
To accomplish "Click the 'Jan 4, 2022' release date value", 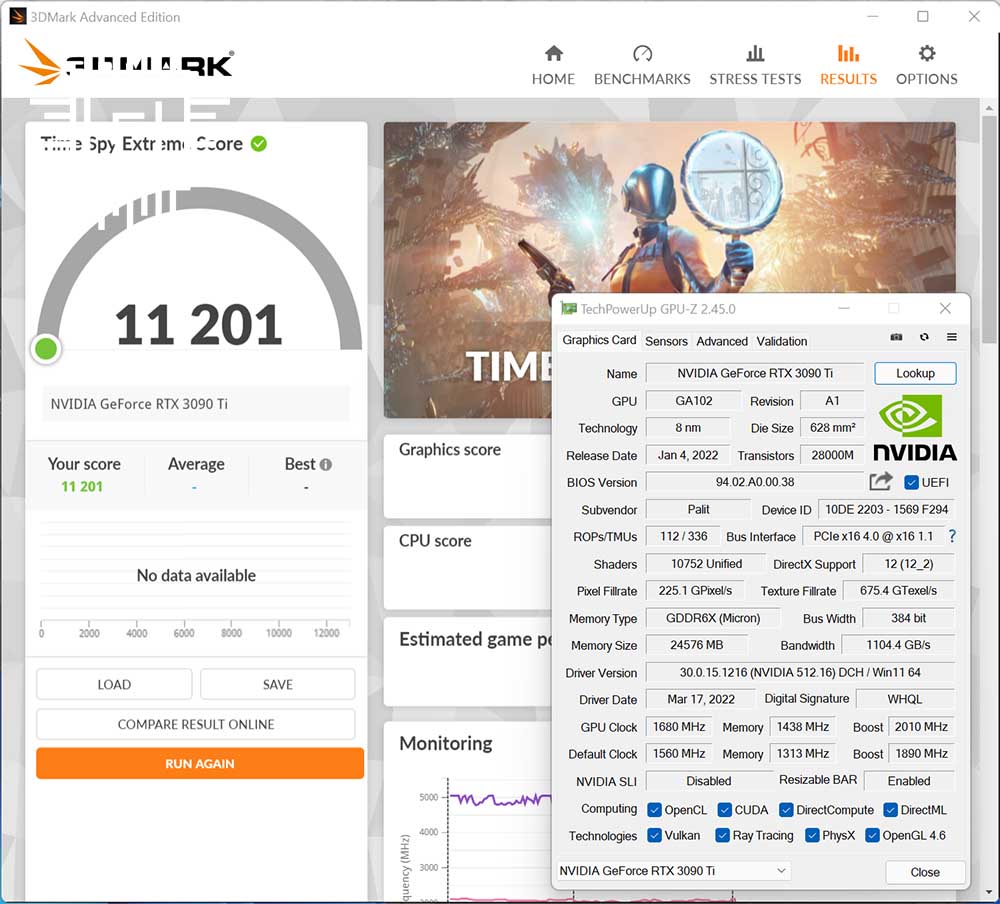I will (x=688, y=455).
